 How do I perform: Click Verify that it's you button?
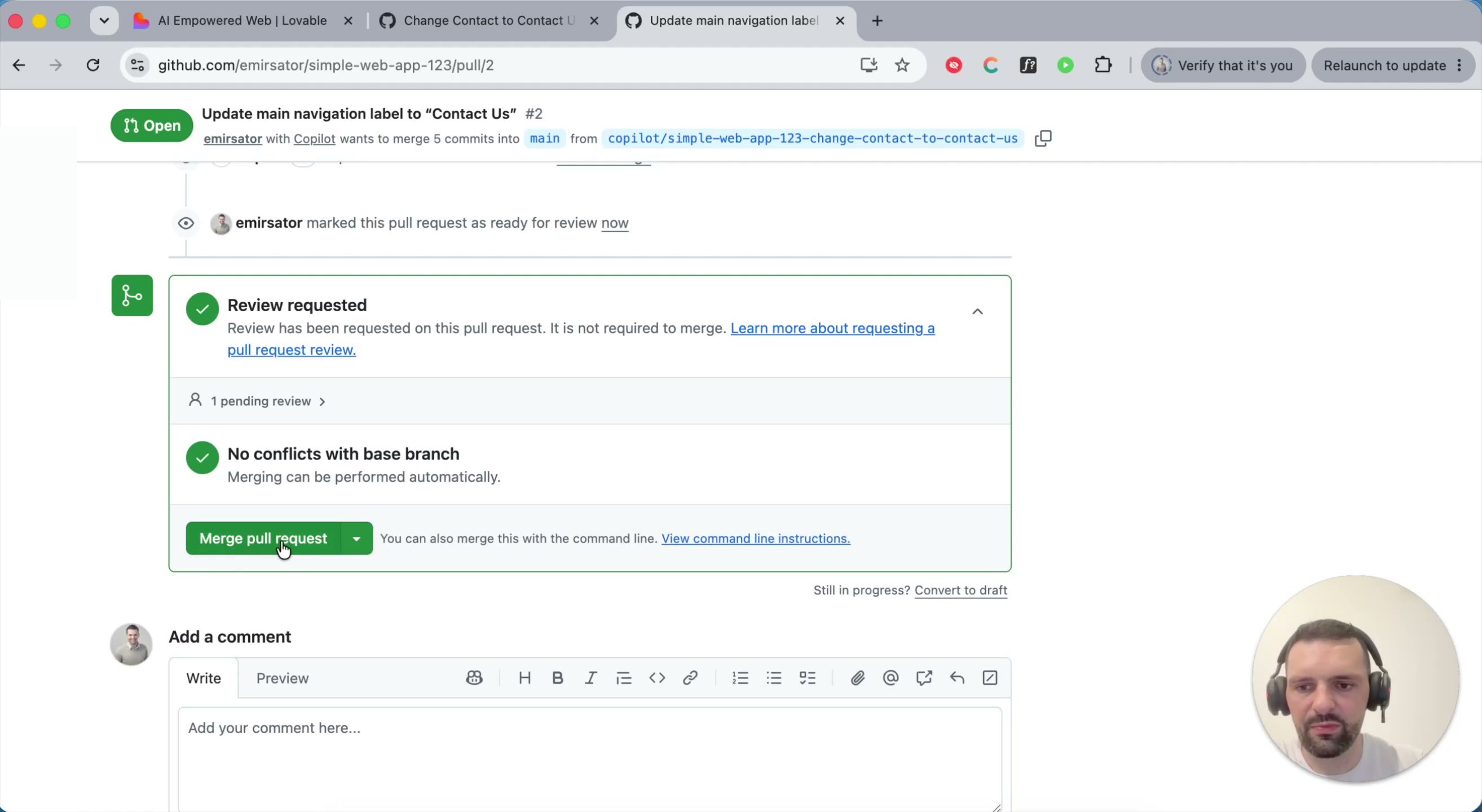pyautogui.click(x=1223, y=65)
